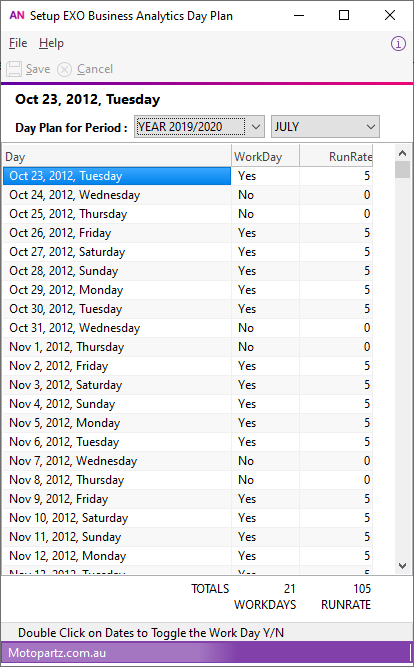Click the WorkDay column header
The width and height of the screenshot is (414, 667).
266,157
